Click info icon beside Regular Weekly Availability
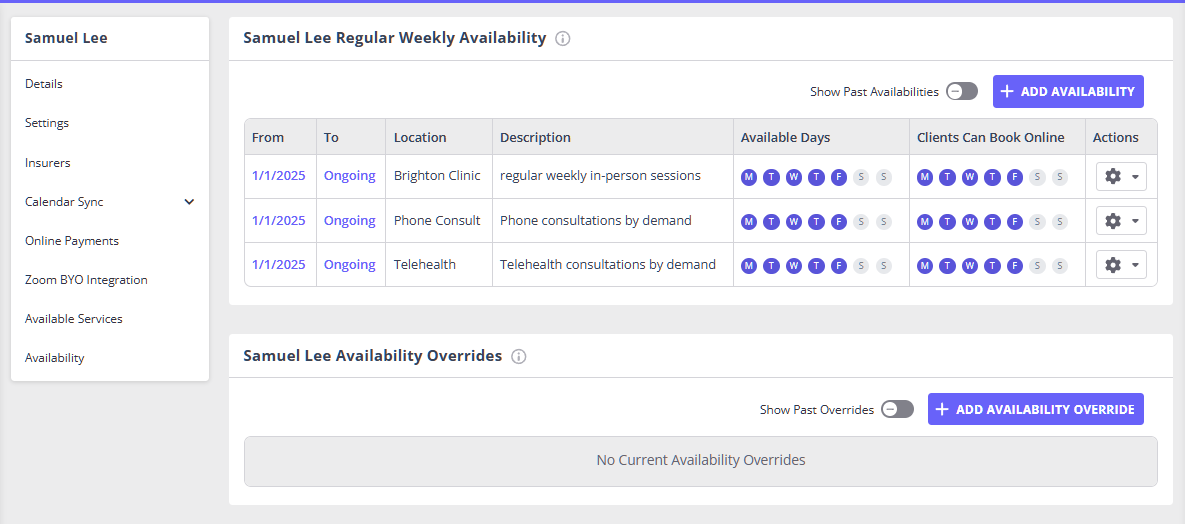This screenshot has width=1185, height=524. click(x=563, y=39)
